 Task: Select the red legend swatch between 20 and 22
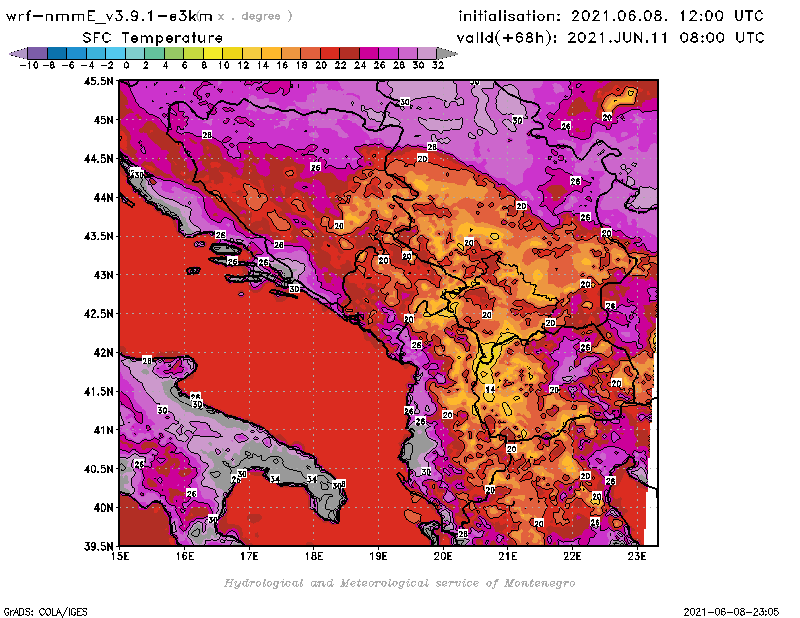pos(330,53)
